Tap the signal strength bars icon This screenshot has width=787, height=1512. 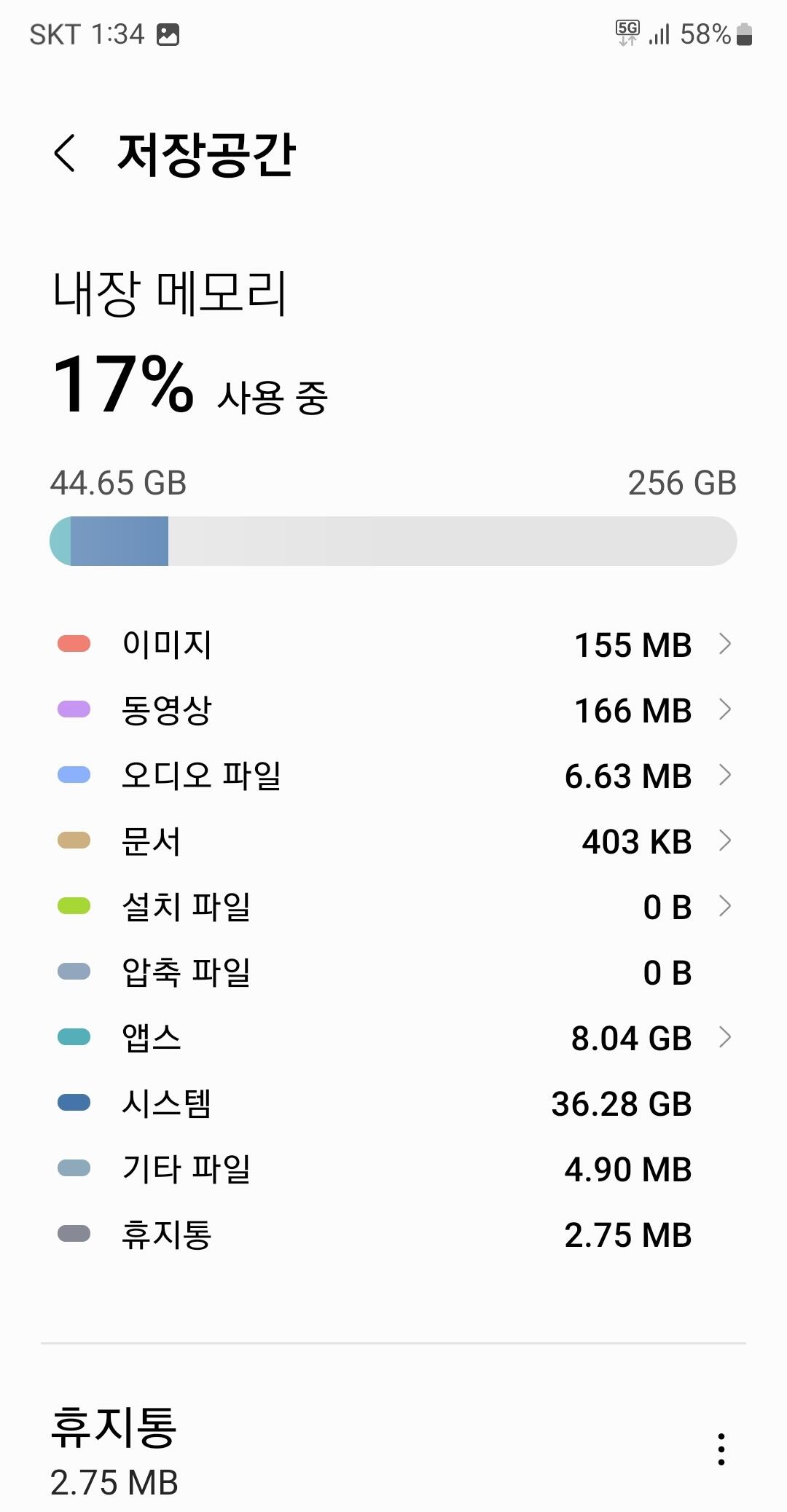click(659, 34)
